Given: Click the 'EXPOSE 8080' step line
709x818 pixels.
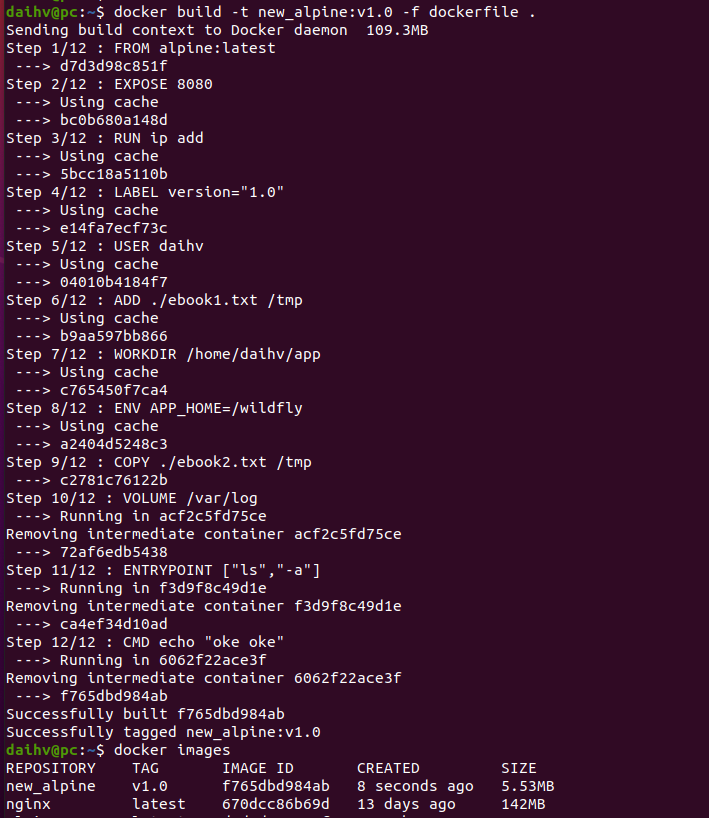Looking at the screenshot, I should (109, 84).
